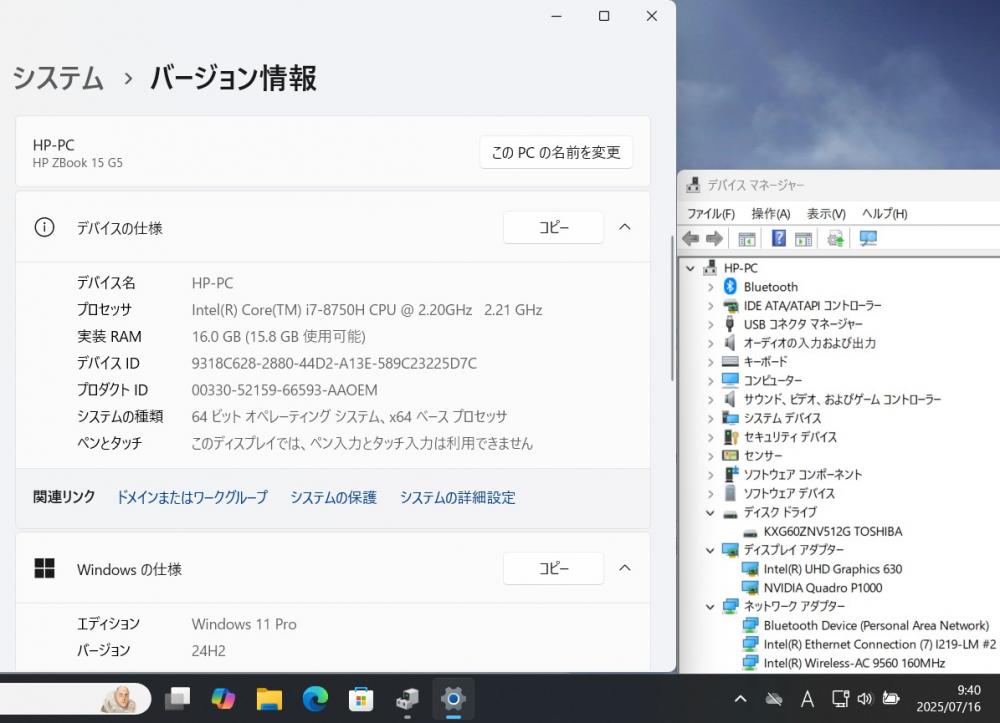Select Intel(R) Ethernet Connection (7) I219-LM #2
This screenshot has height=723, width=1000.
pyautogui.click(x=869, y=645)
